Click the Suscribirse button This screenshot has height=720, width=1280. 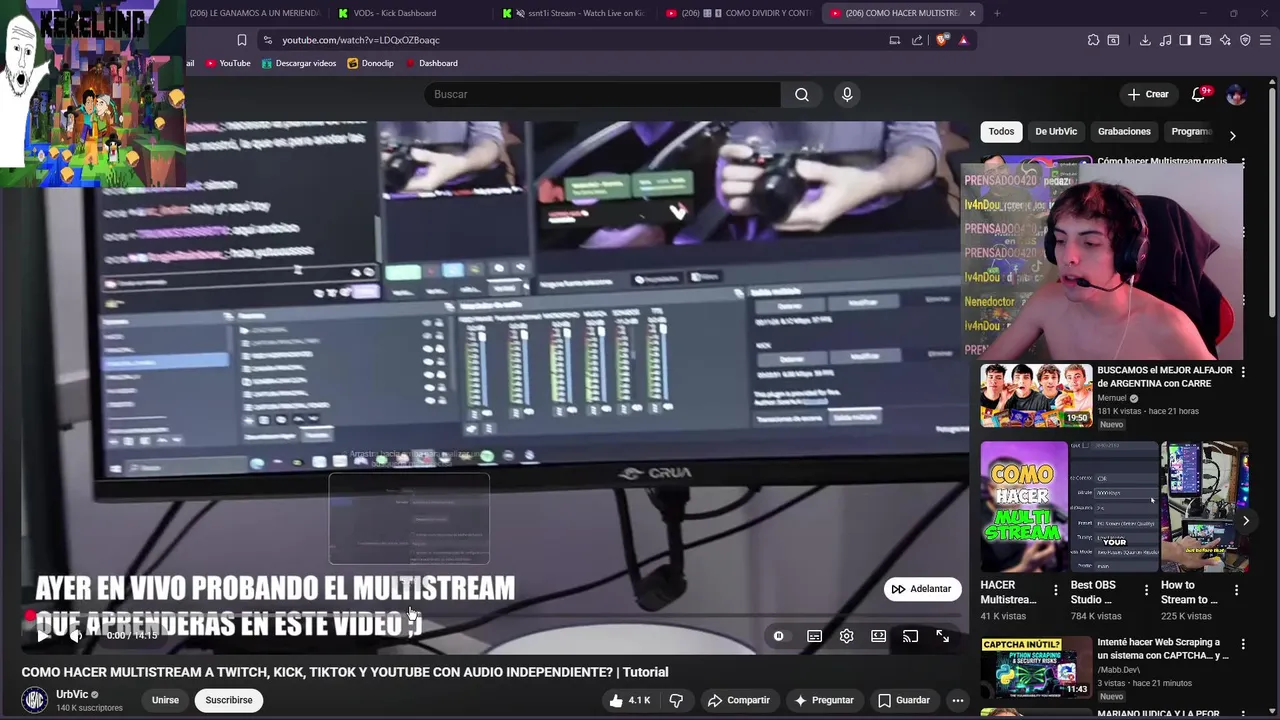229,700
